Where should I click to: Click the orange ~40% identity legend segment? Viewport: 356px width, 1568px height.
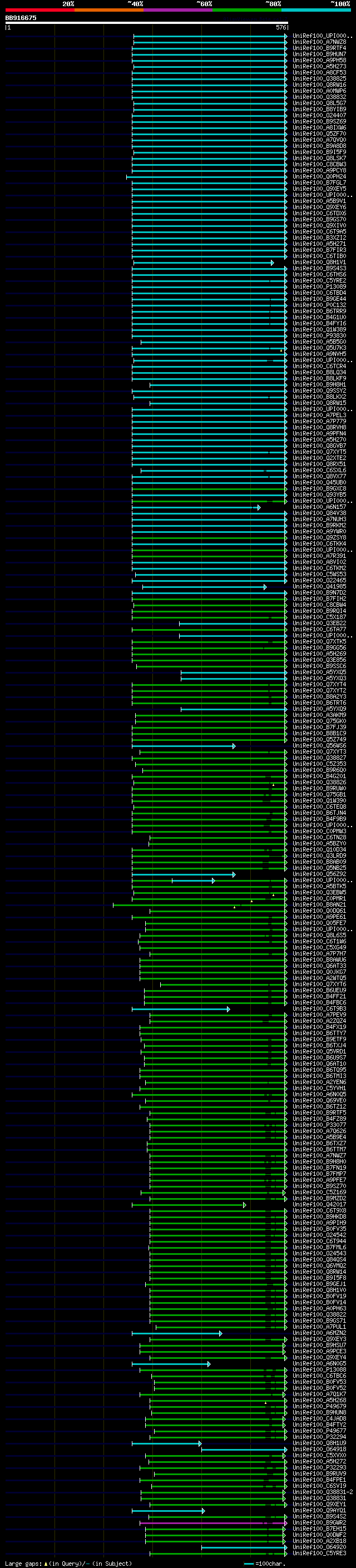pyautogui.click(x=109, y=10)
